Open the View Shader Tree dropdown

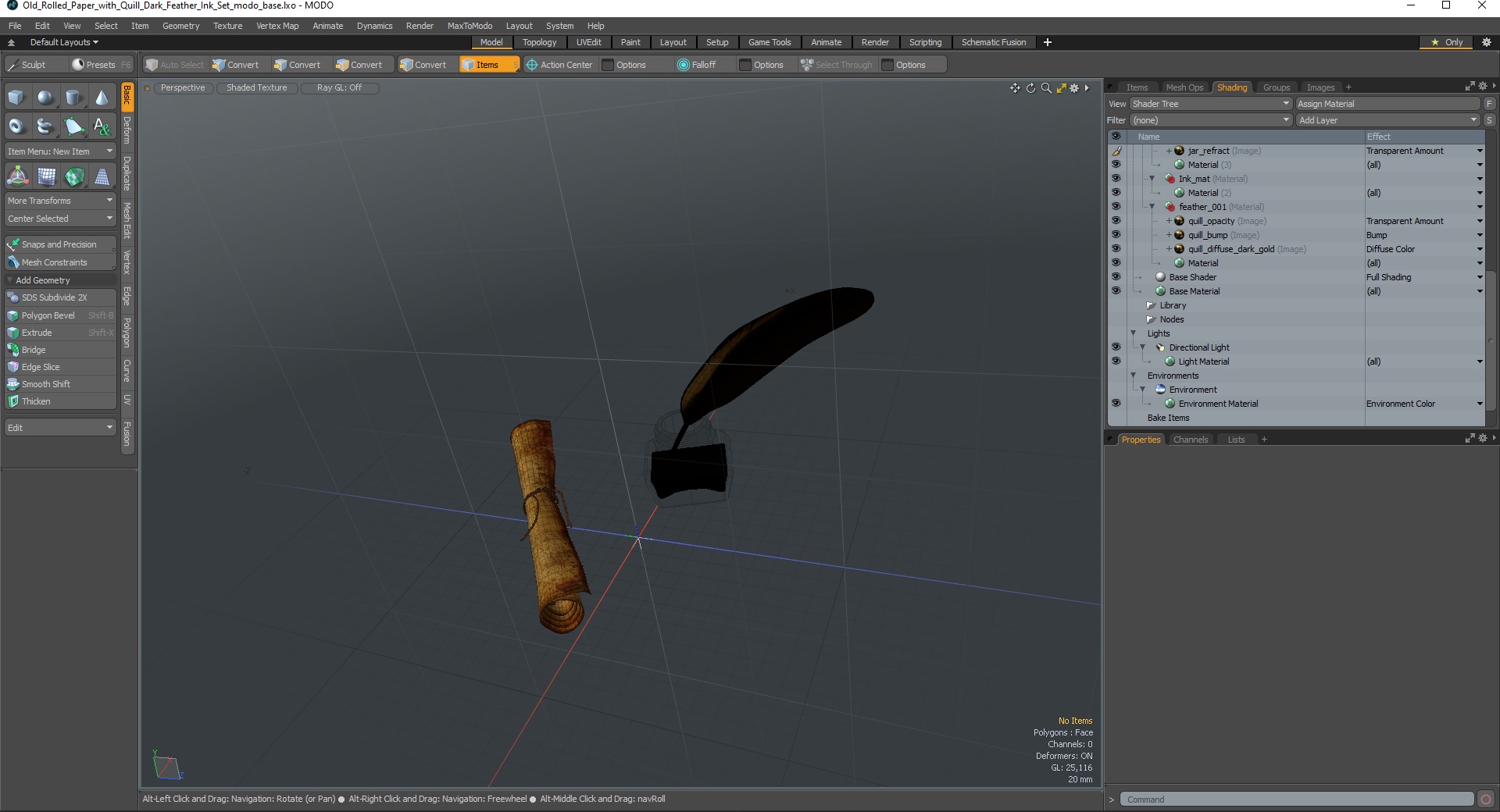pyautogui.click(x=1210, y=104)
